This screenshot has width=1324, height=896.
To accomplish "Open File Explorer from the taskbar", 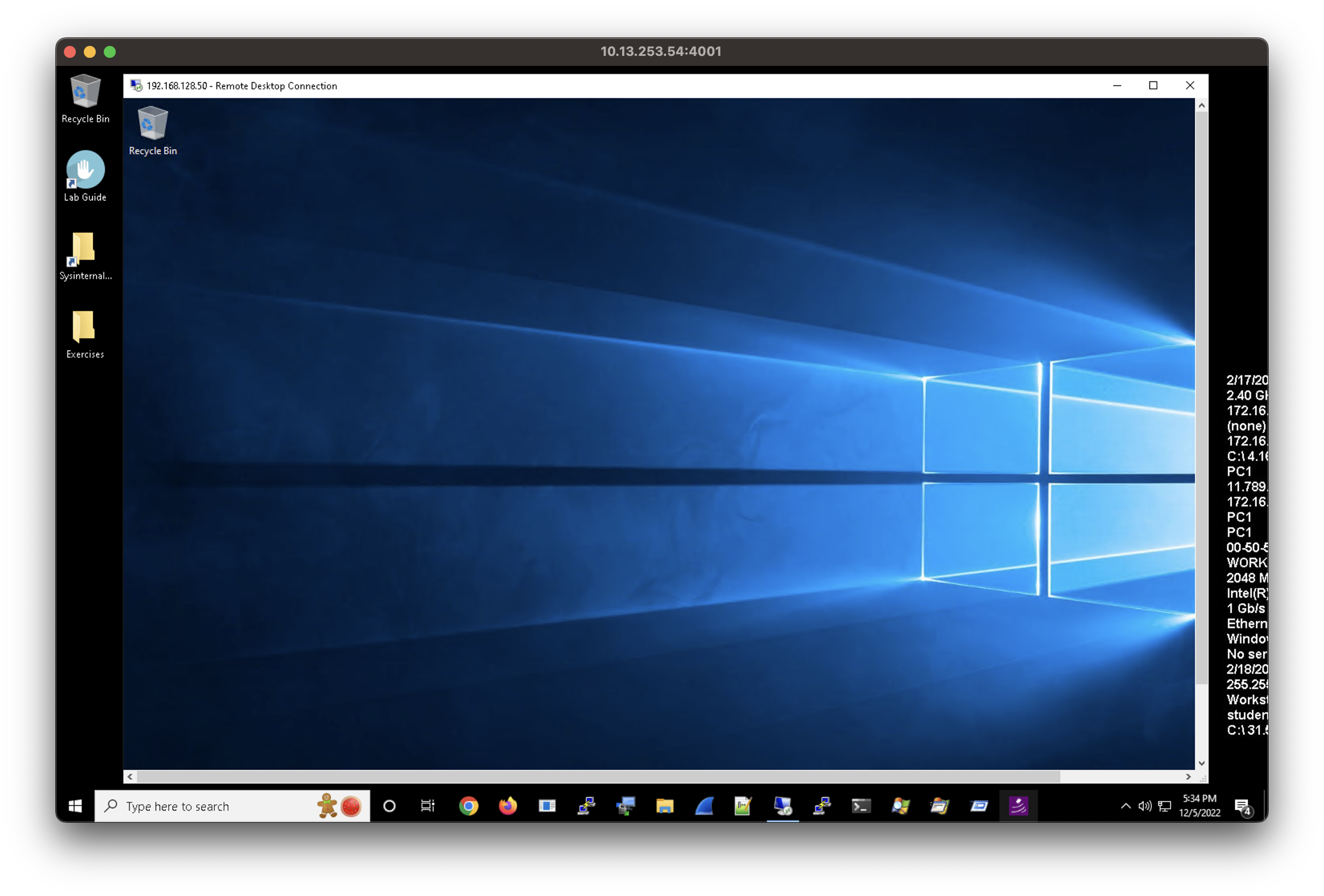I will click(664, 805).
